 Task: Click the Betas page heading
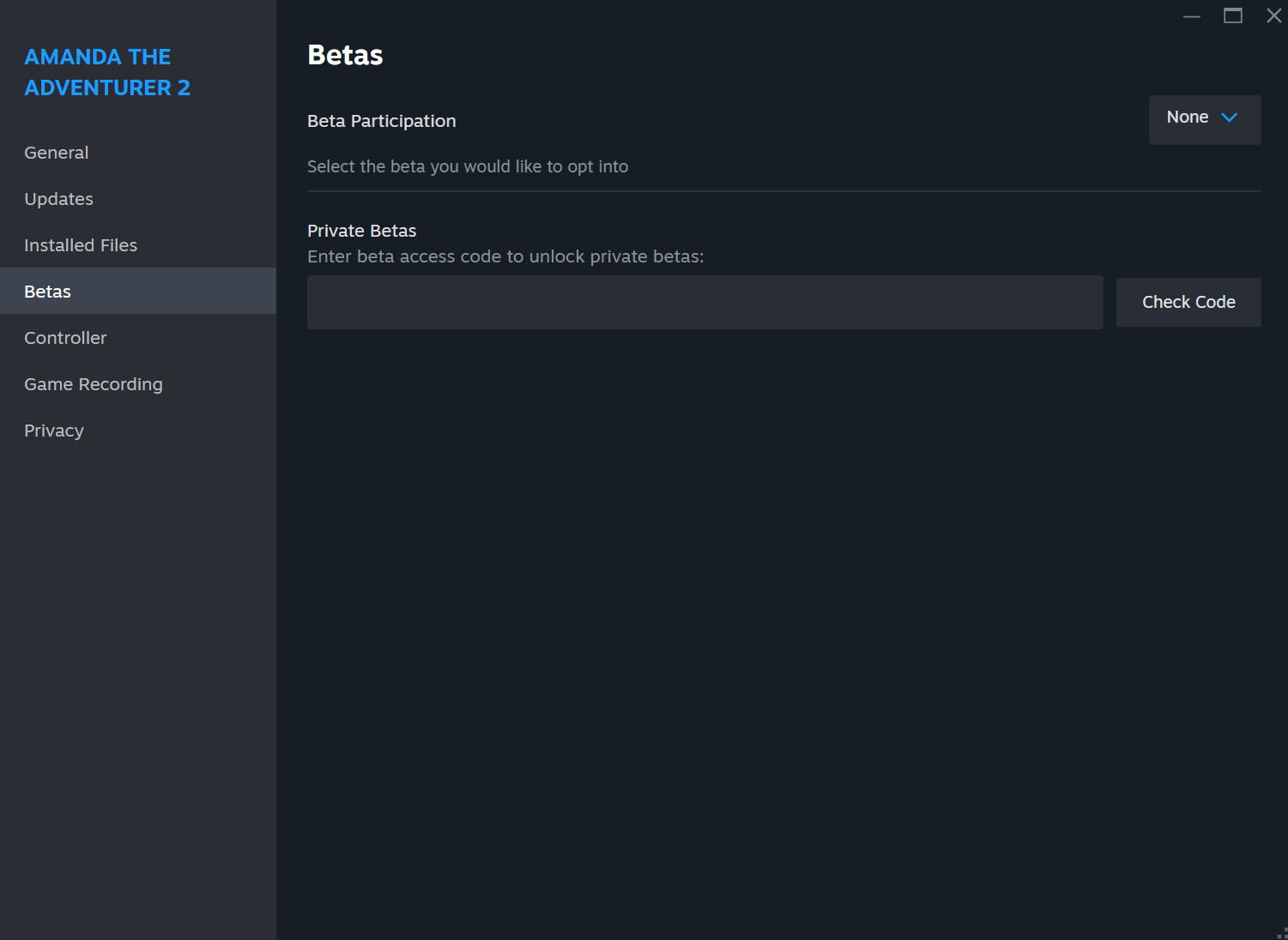345,55
